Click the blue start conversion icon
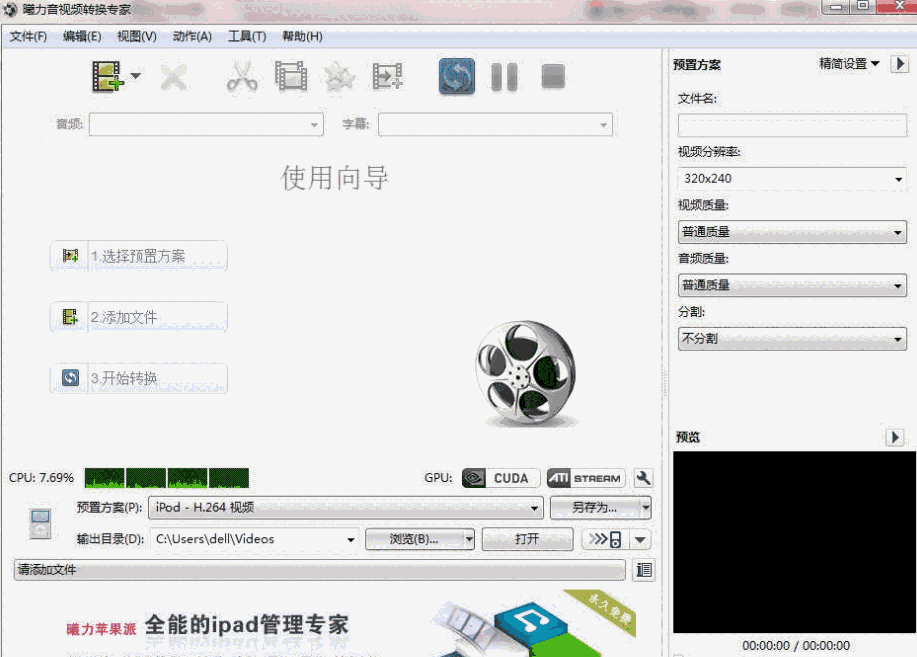Screen dimensions: 917x657 [456, 75]
